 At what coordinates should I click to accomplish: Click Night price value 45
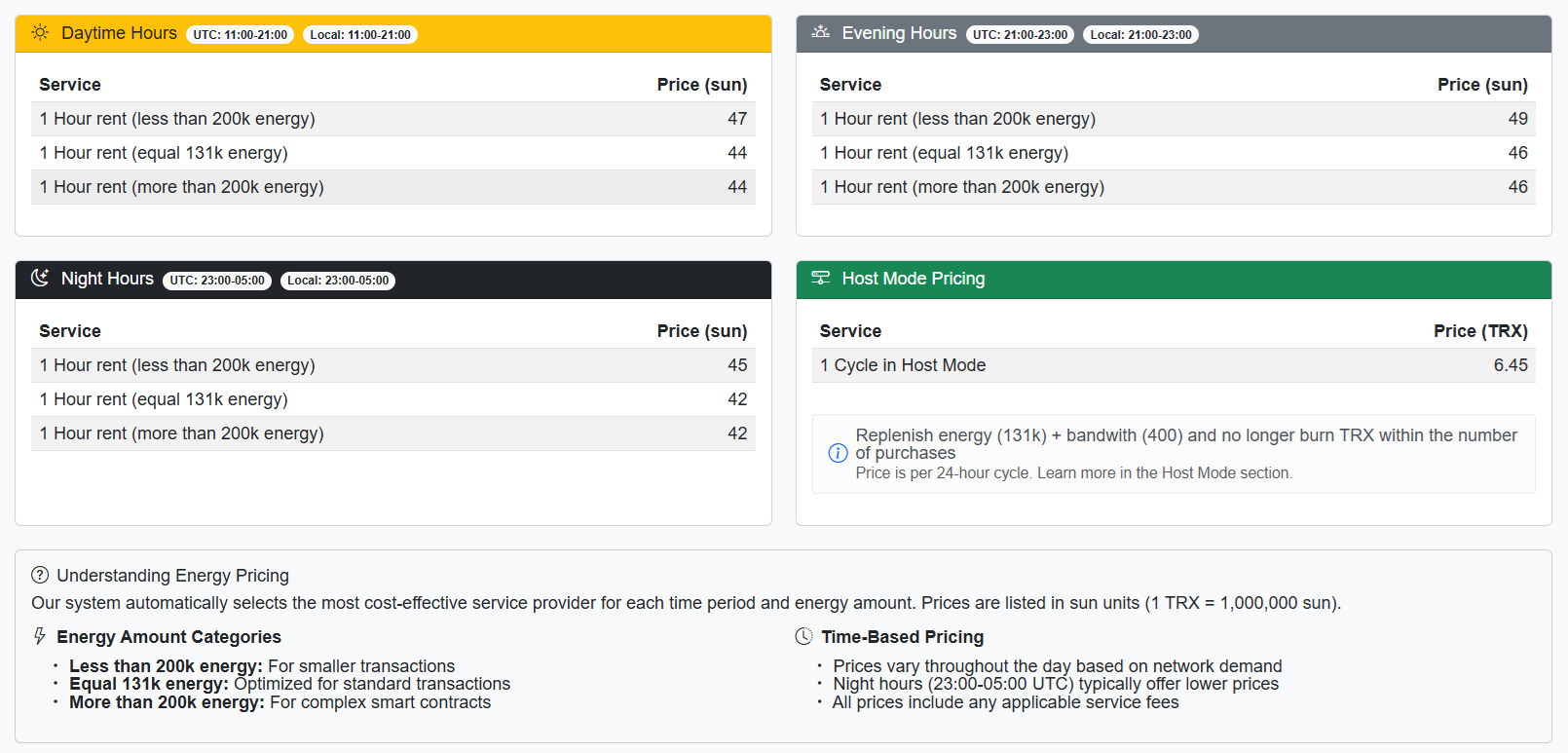tap(737, 365)
